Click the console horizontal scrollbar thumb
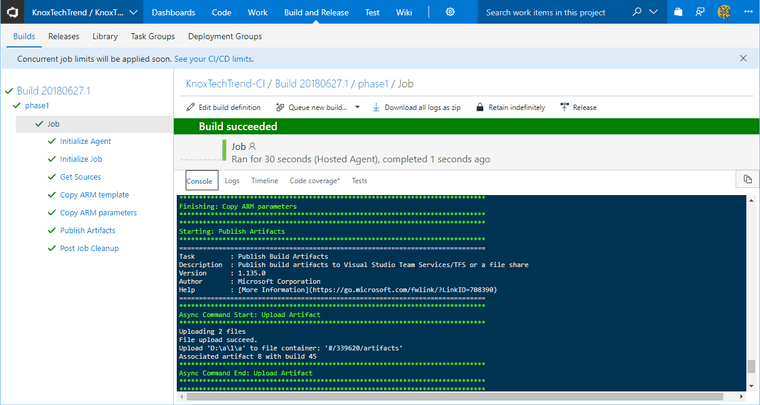 tap(455, 397)
